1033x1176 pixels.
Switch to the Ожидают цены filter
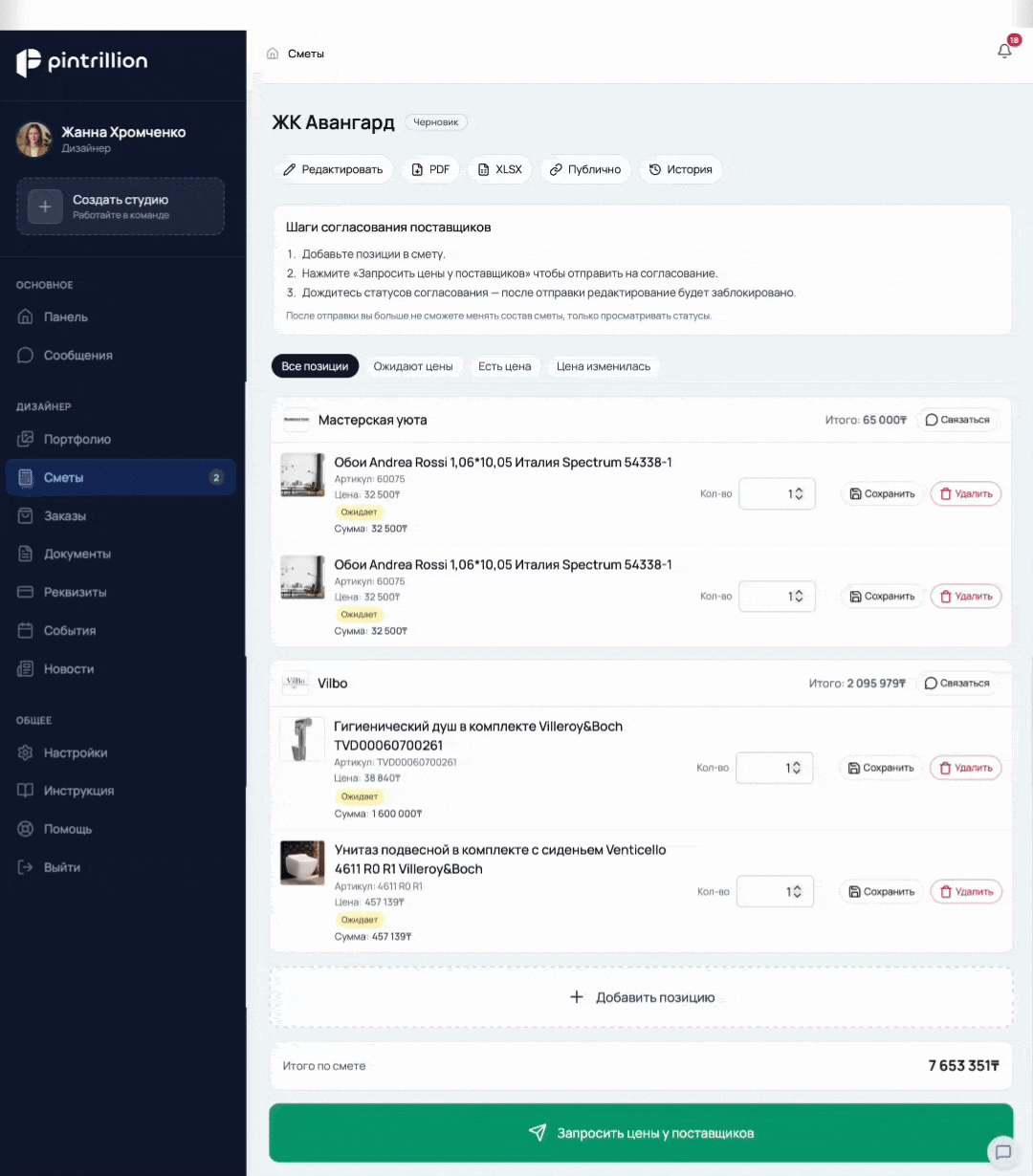414,366
